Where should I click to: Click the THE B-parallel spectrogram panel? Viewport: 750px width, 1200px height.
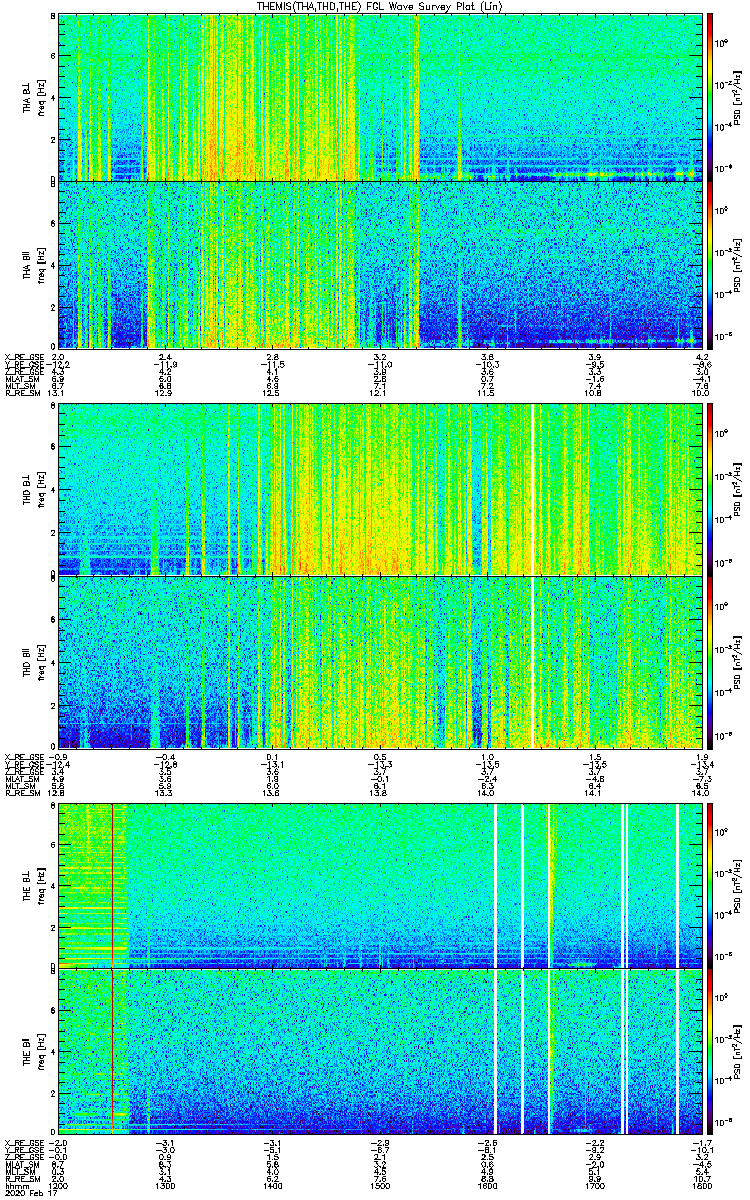tap(380, 1053)
